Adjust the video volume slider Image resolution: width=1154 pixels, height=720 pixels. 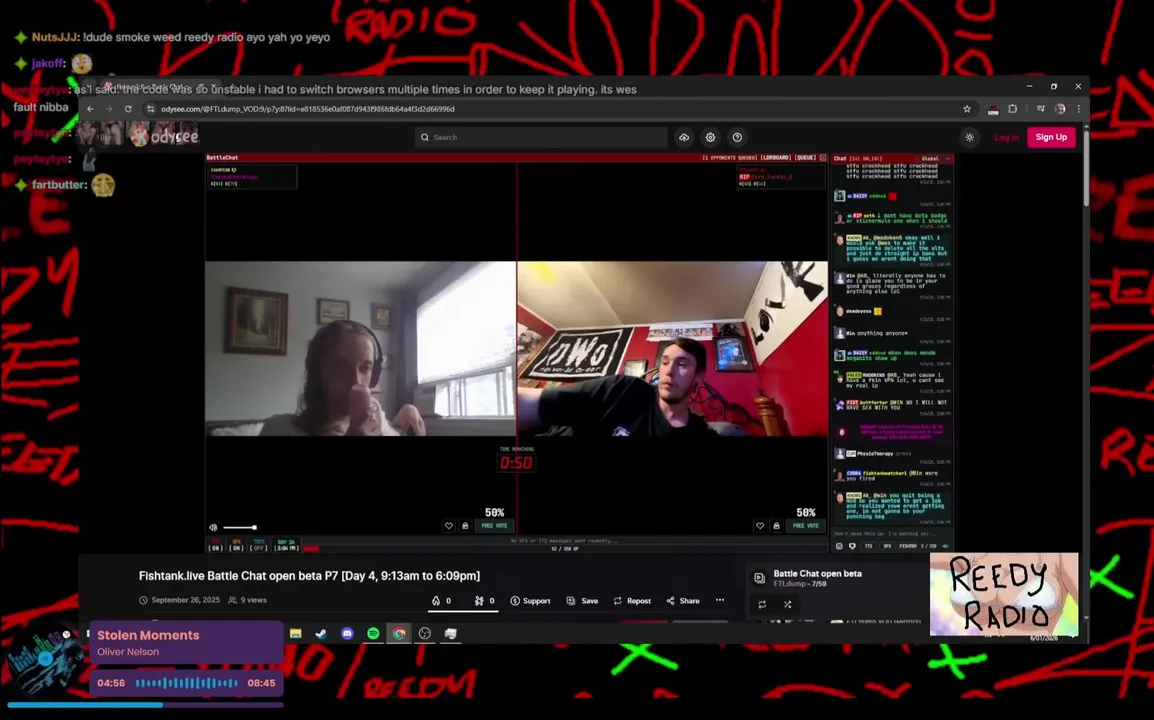[x=239, y=527]
